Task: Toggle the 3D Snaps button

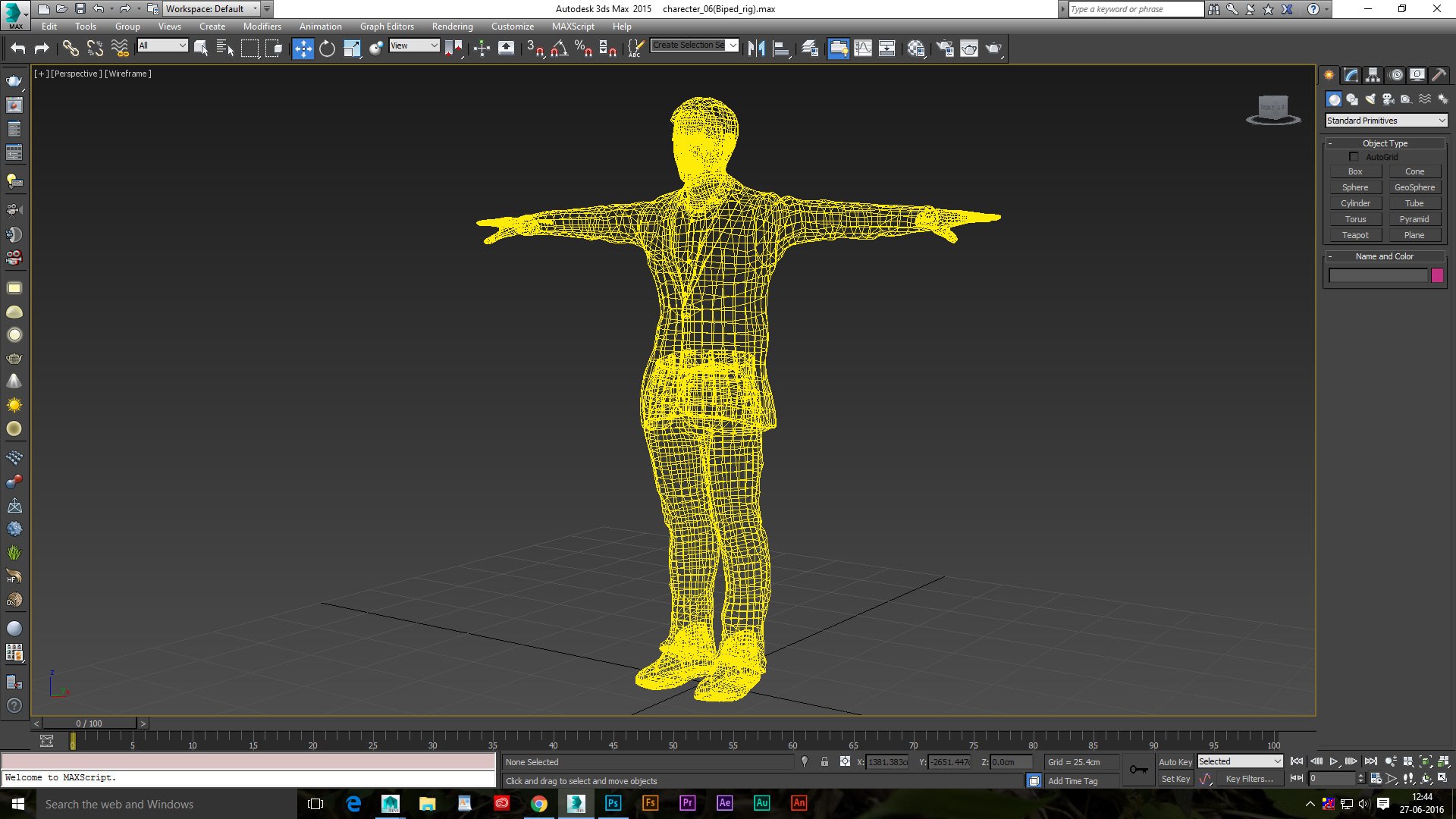Action: click(535, 49)
